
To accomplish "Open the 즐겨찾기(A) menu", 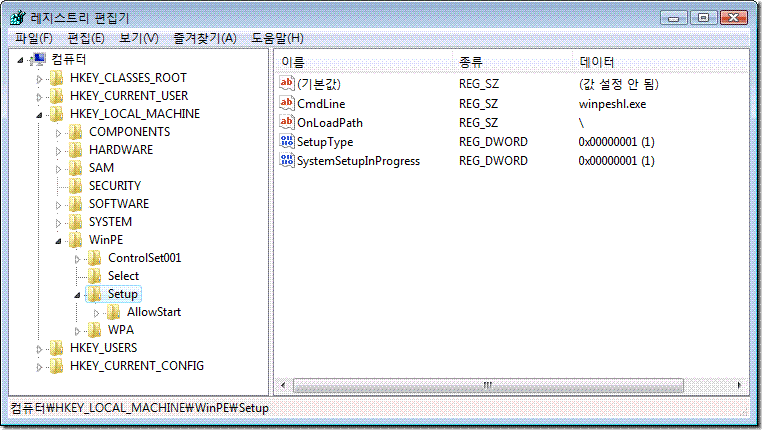I will pyautogui.click(x=205, y=38).
